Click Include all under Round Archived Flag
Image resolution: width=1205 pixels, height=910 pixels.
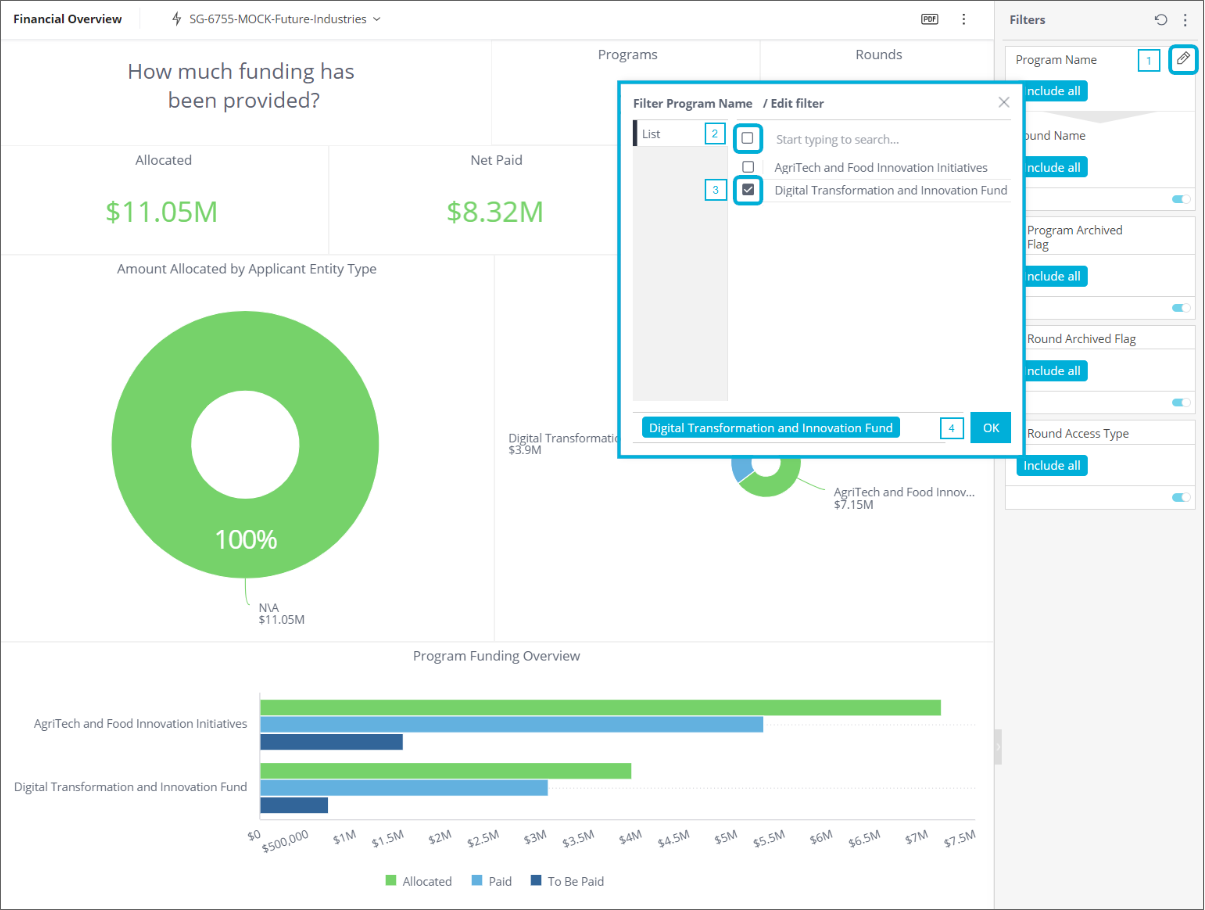click(x=1052, y=371)
